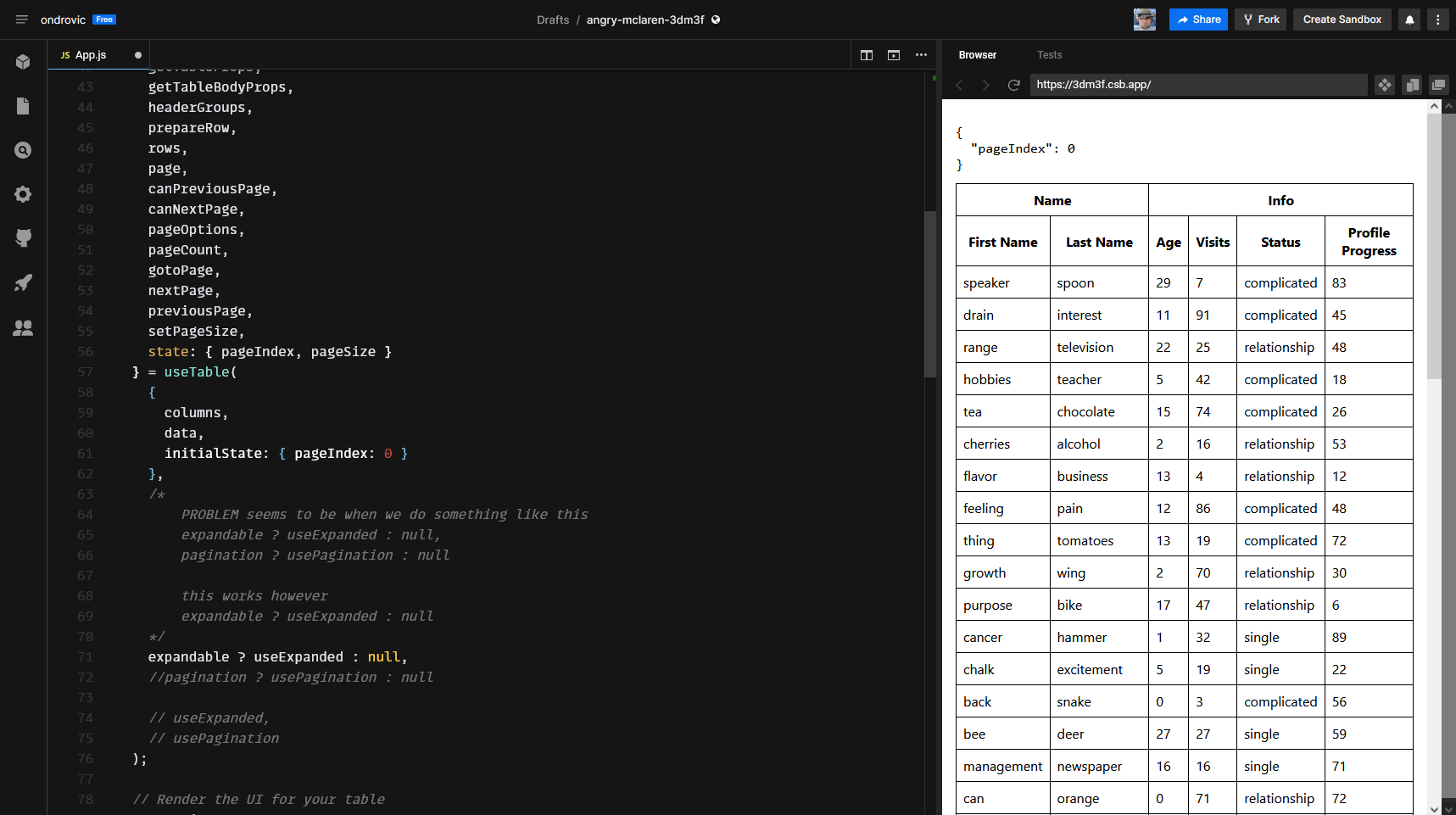Screen dimensions: 1456x815
Task: Open the Configuration gear icon in the sidebar
Action: (23, 194)
